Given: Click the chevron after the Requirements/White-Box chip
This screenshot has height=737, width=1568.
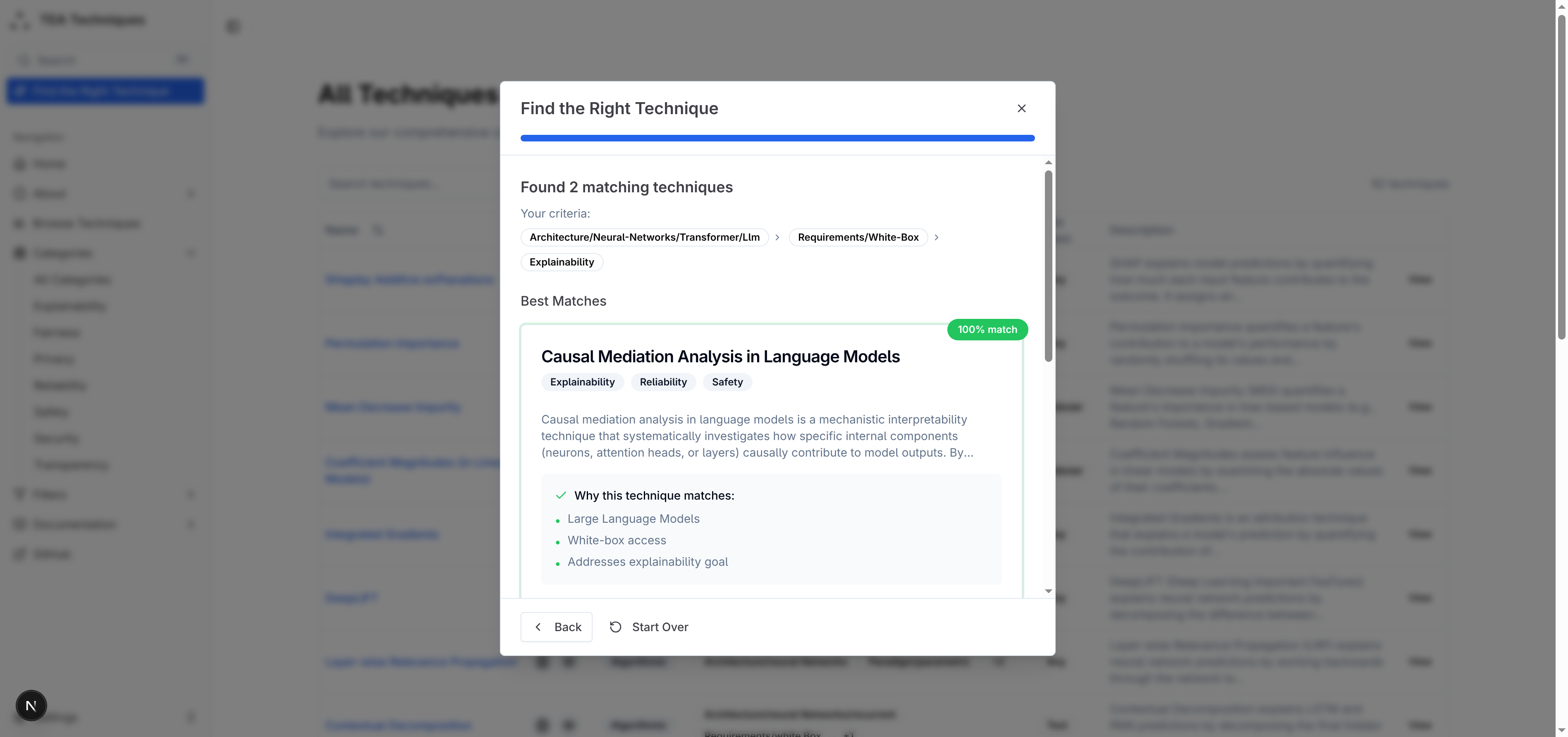Looking at the screenshot, I should click(x=936, y=237).
